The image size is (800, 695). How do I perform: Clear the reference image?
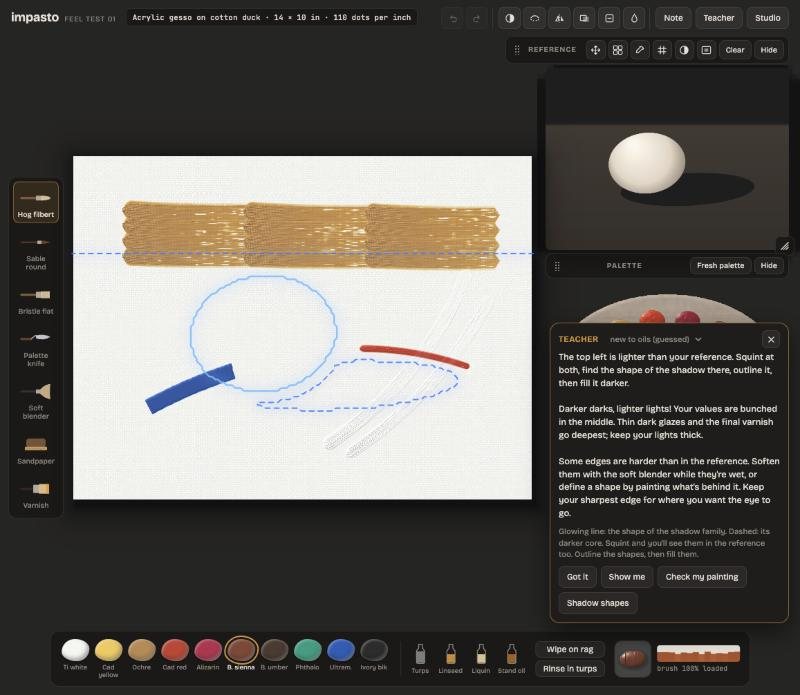click(x=735, y=50)
